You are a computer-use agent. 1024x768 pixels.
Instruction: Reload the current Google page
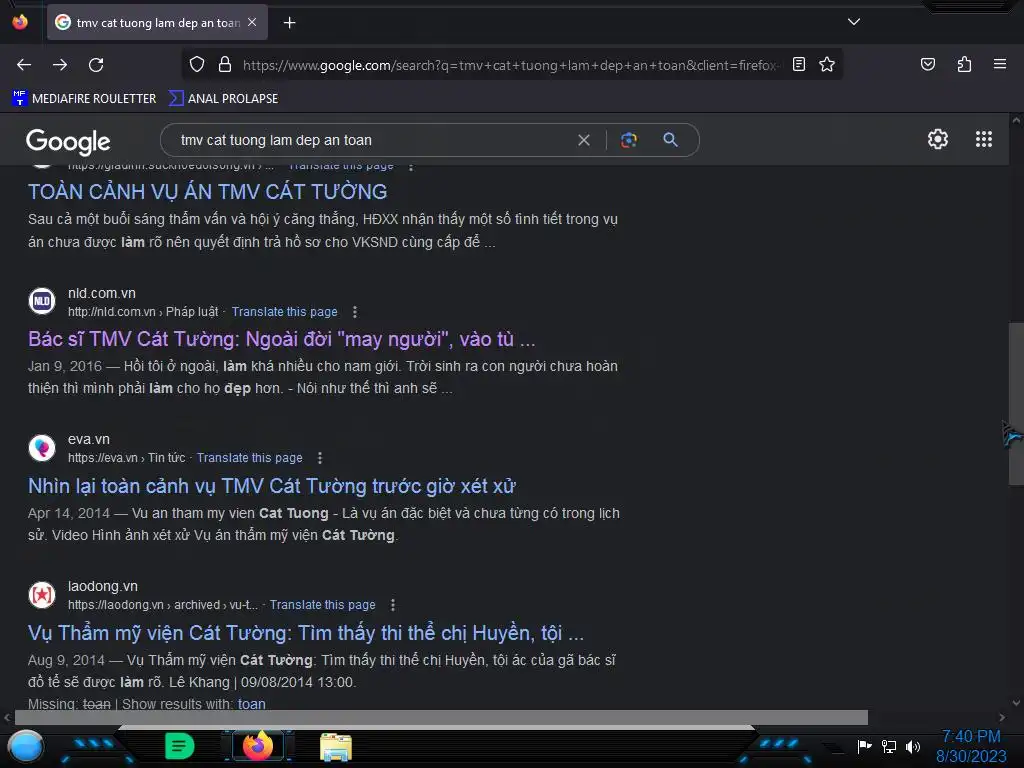click(96, 65)
